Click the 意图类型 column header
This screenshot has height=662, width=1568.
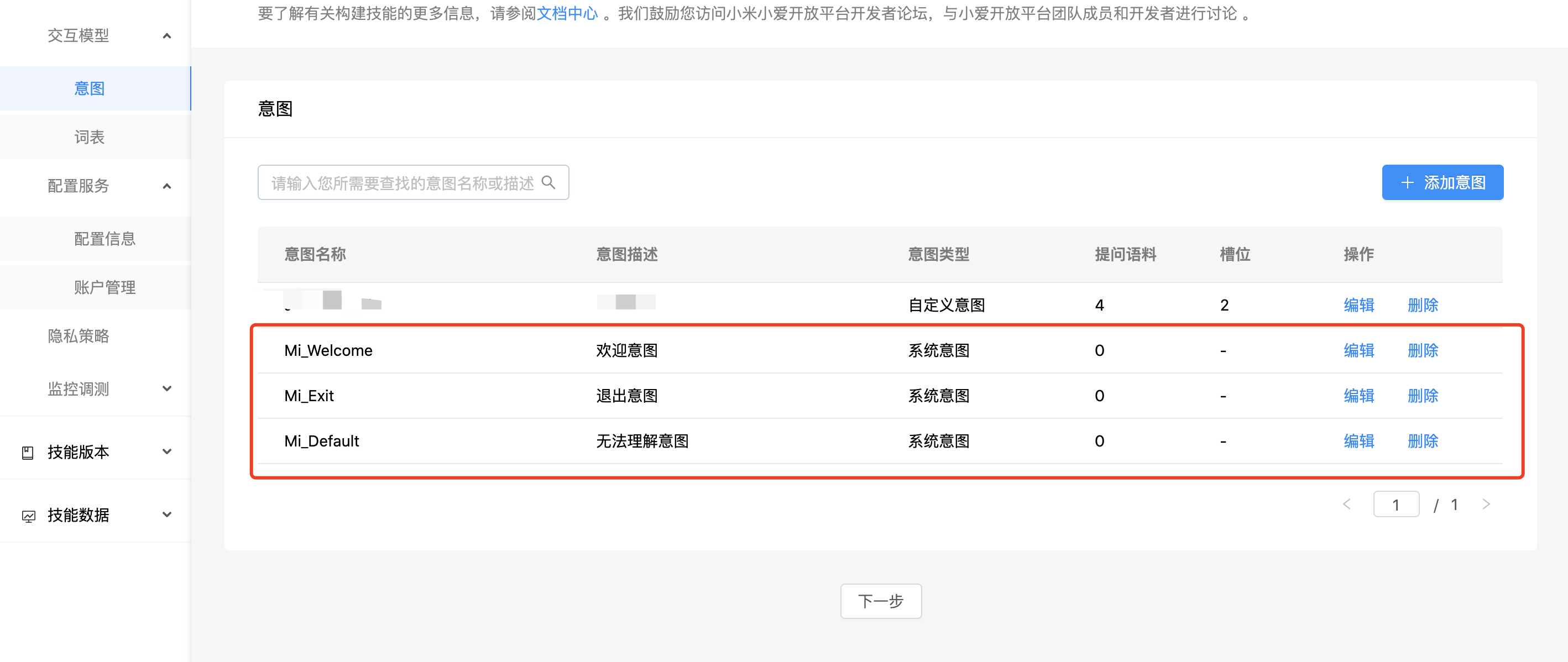coord(938,254)
